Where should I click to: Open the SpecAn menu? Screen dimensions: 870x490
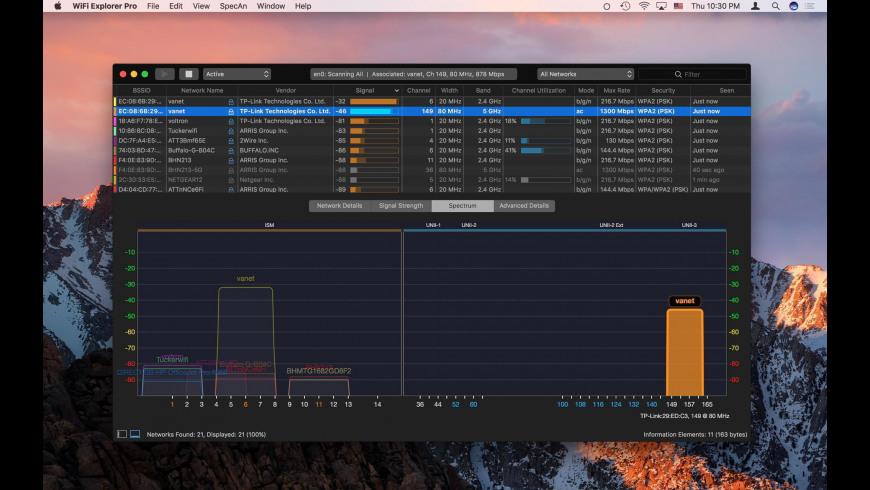(233, 6)
